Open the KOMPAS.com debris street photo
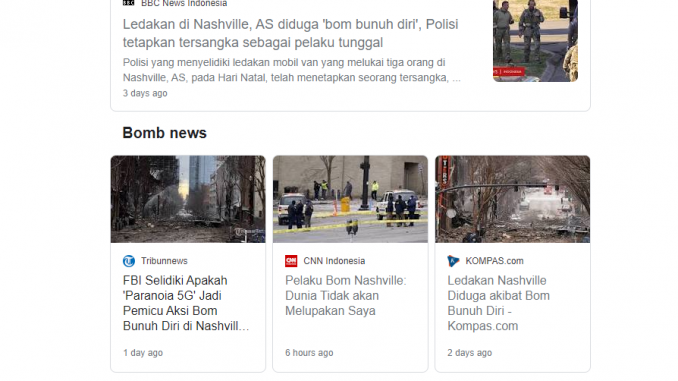This screenshot has height=381, width=678. pyautogui.click(x=512, y=199)
